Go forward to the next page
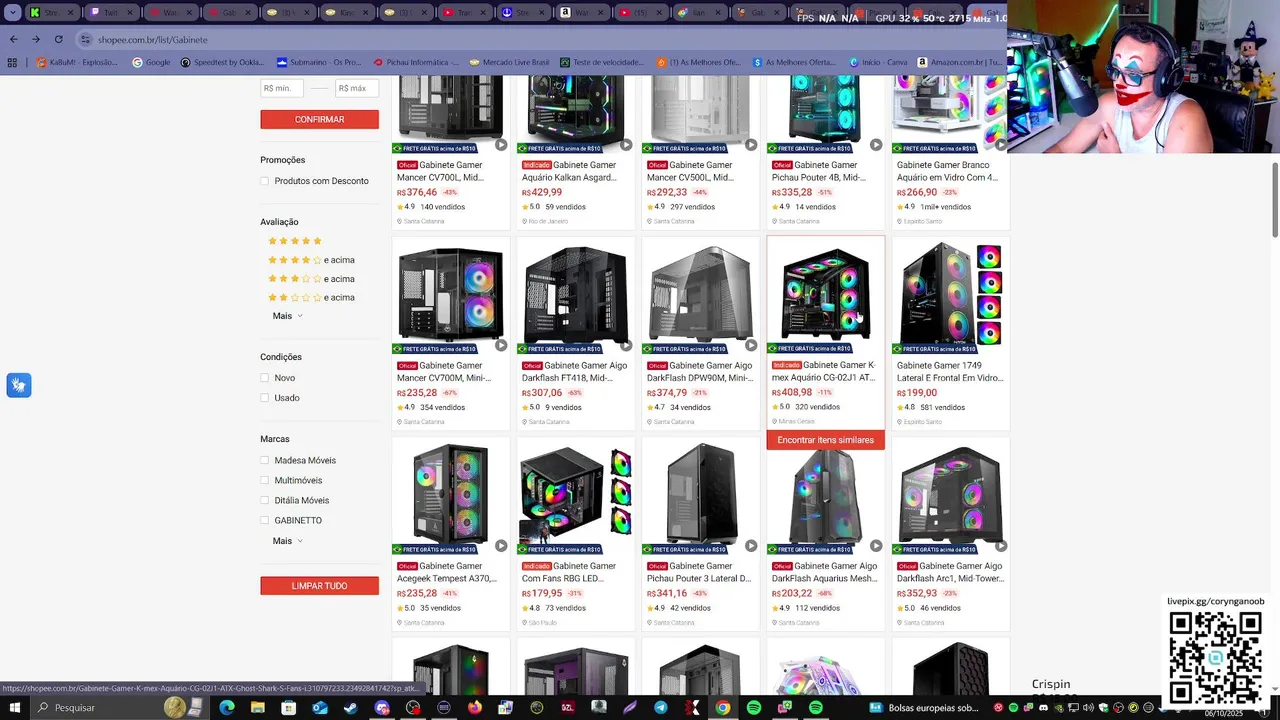The height and width of the screenshot is (720, 1280). click(36, 39)
